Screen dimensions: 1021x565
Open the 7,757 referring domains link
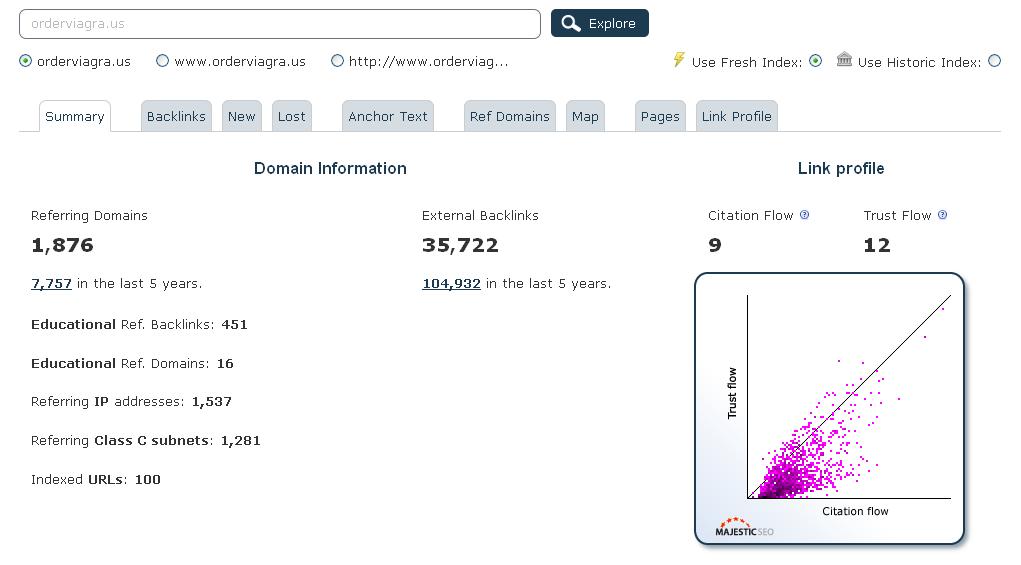coord(51,284)
